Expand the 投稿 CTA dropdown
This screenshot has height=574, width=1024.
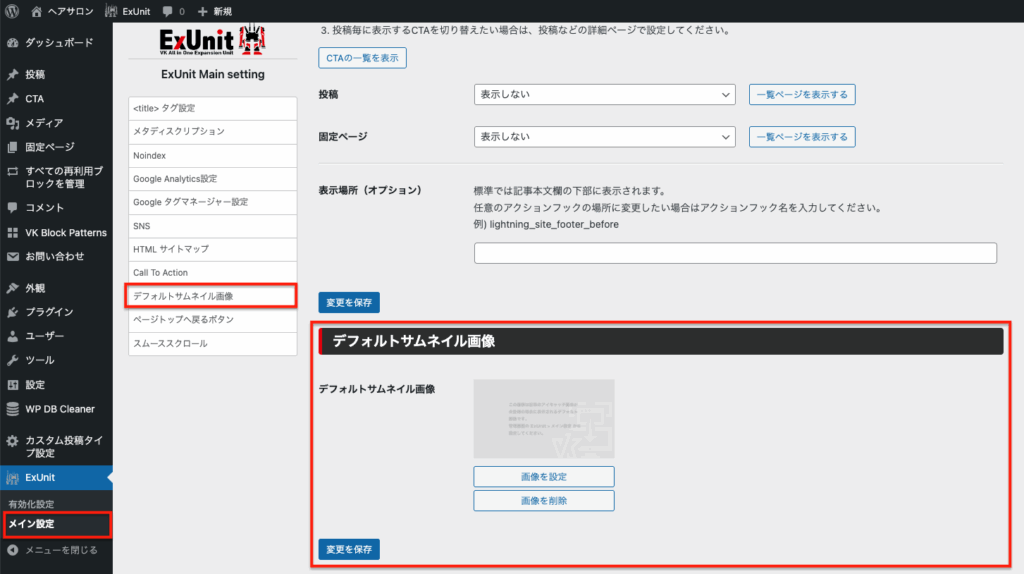[604, 95]
